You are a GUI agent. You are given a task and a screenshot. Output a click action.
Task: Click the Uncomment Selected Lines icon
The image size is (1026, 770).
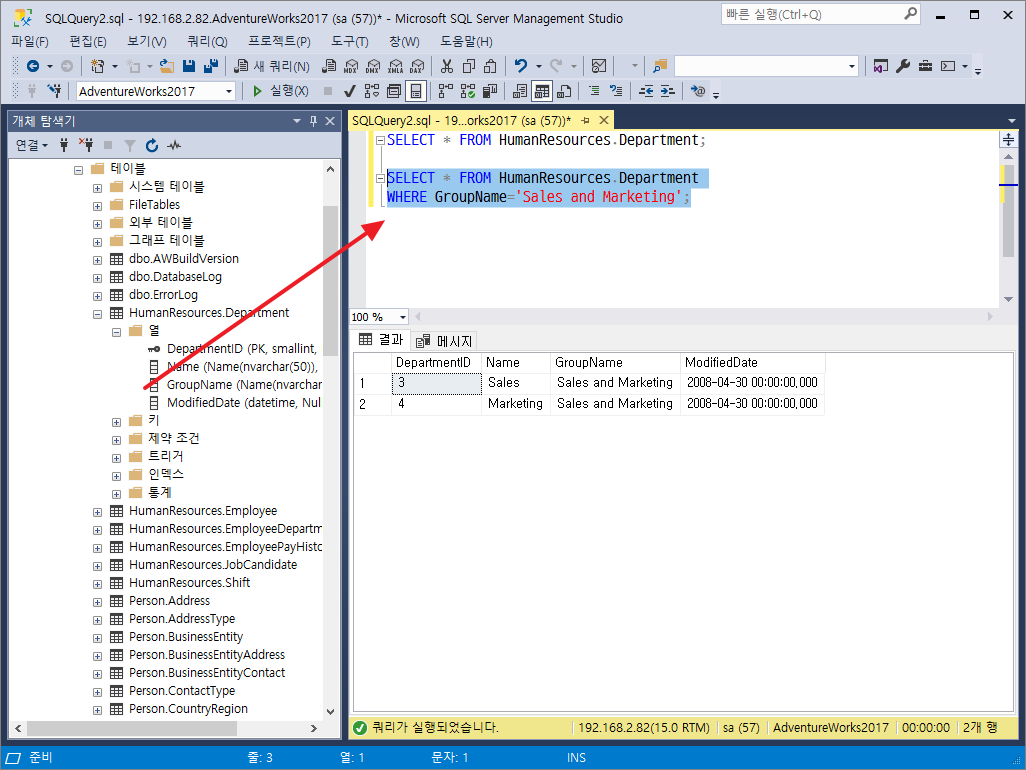(616, 91)
